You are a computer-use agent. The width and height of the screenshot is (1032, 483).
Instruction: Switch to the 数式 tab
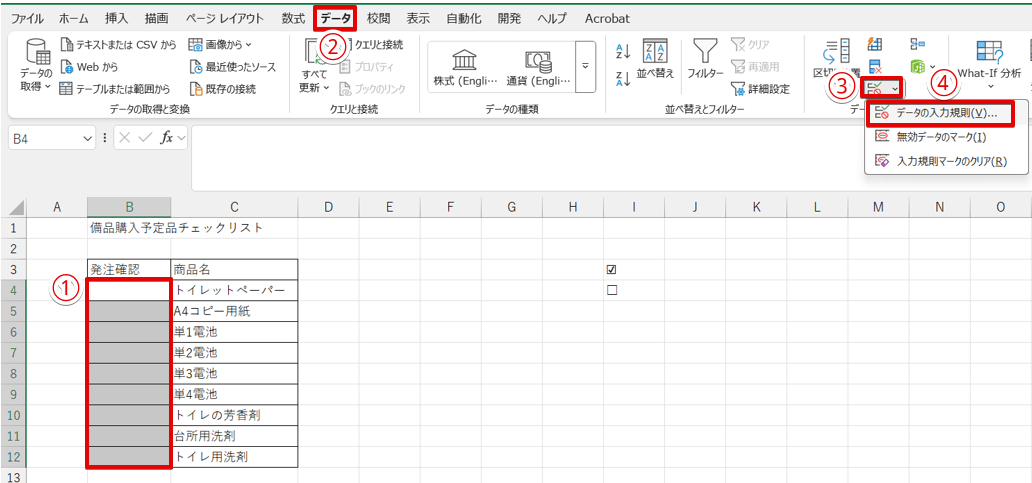click(293, 18)
